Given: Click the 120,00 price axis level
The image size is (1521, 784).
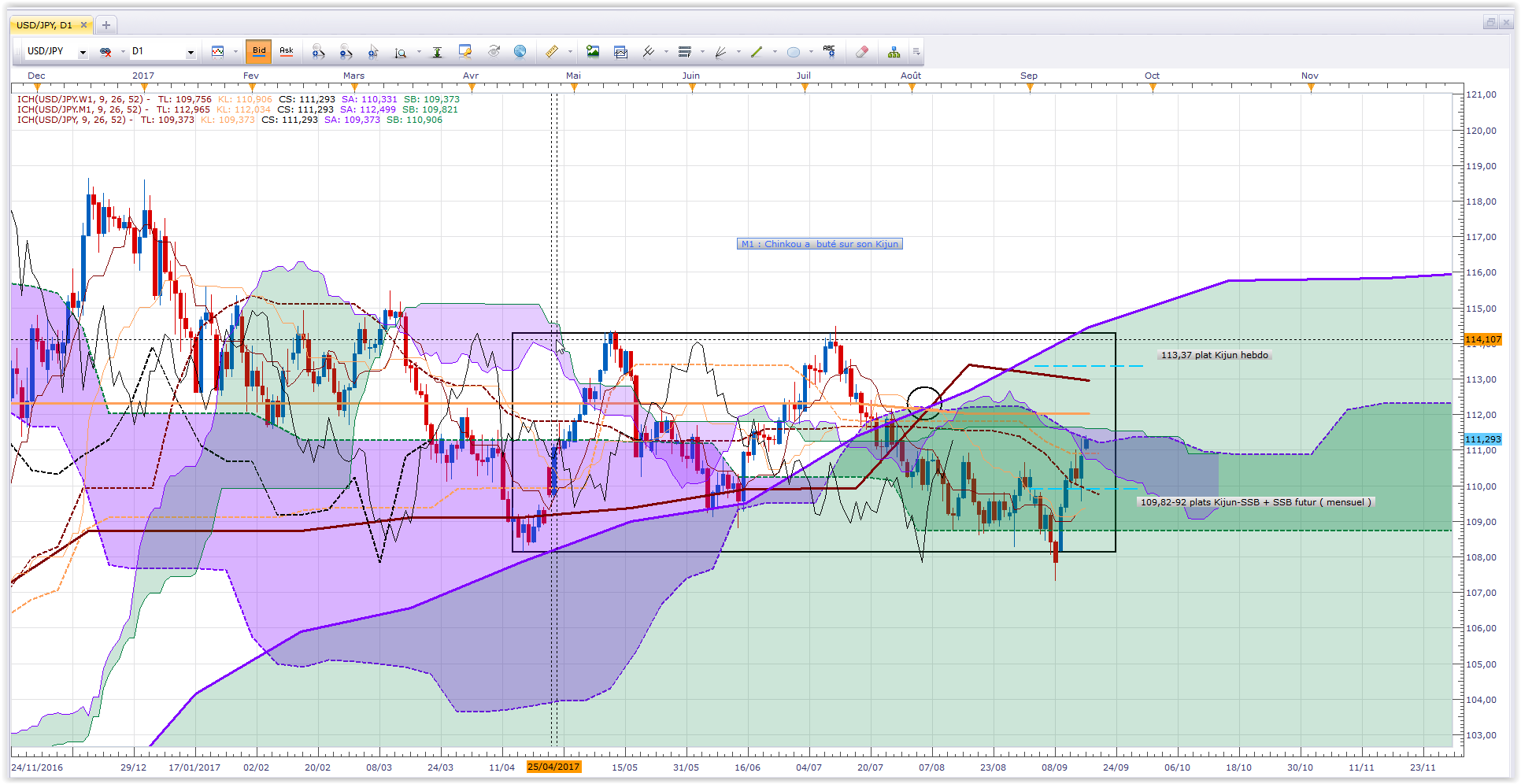Looking at the screenshot, I should pyautogui.click(x=1482, y=131).
